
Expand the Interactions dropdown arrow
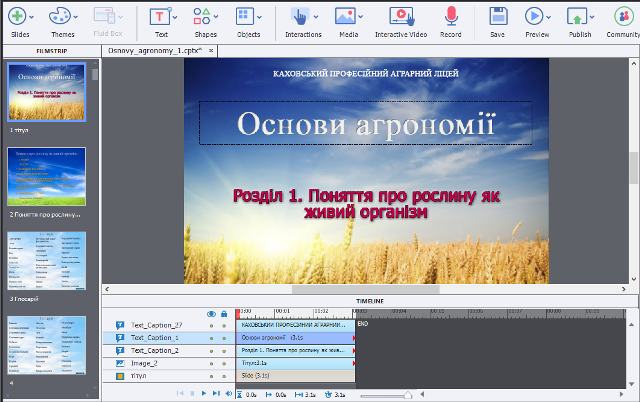316,17
